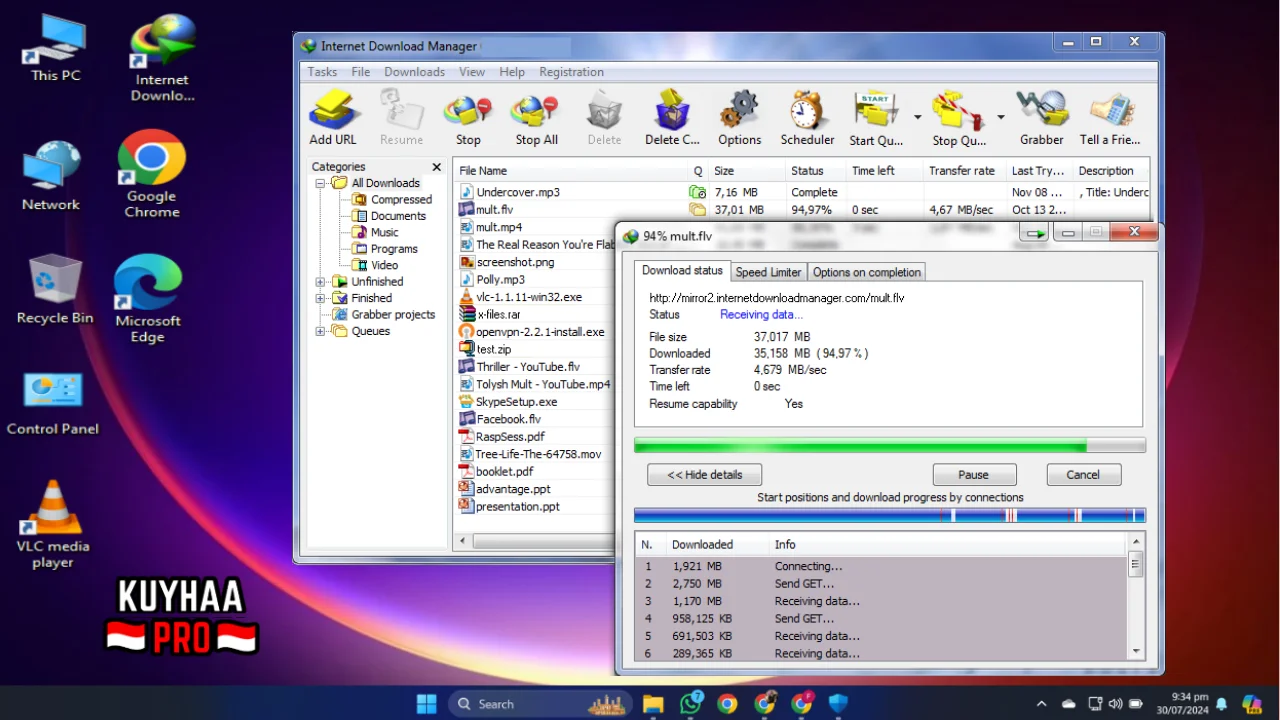Select connection 3 row in list

click(x=881, y=601)
